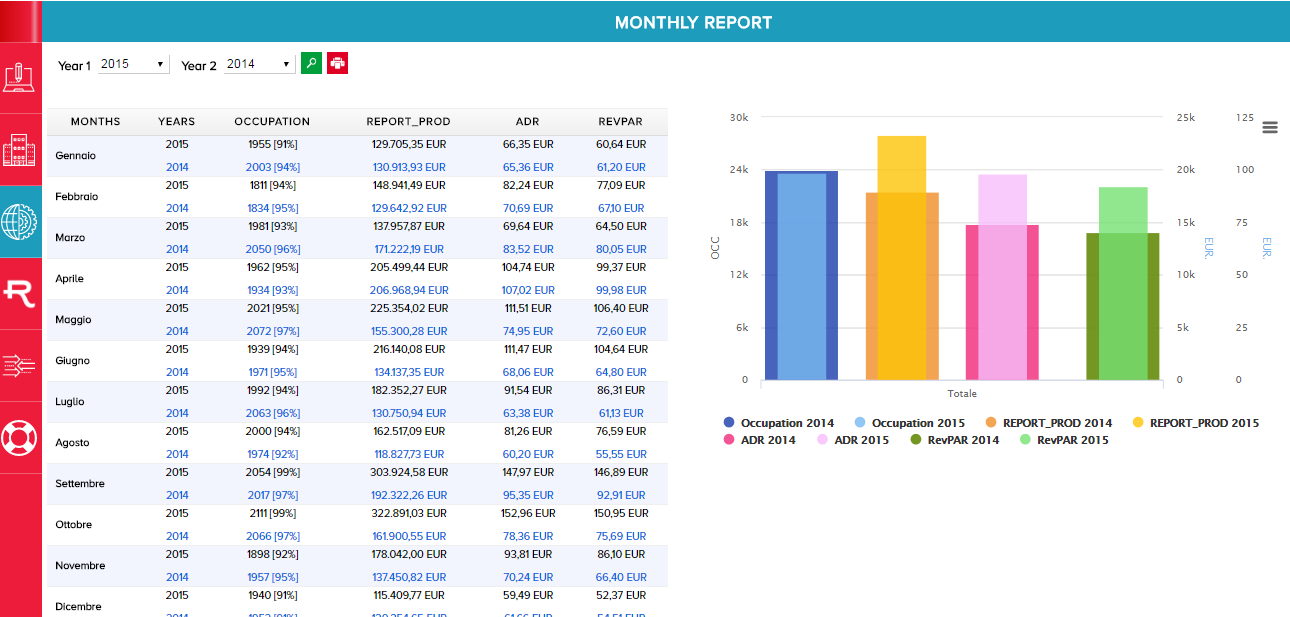1290x617 pixels.
Task: Click the Novembre month row label
Action: [80, 566]
